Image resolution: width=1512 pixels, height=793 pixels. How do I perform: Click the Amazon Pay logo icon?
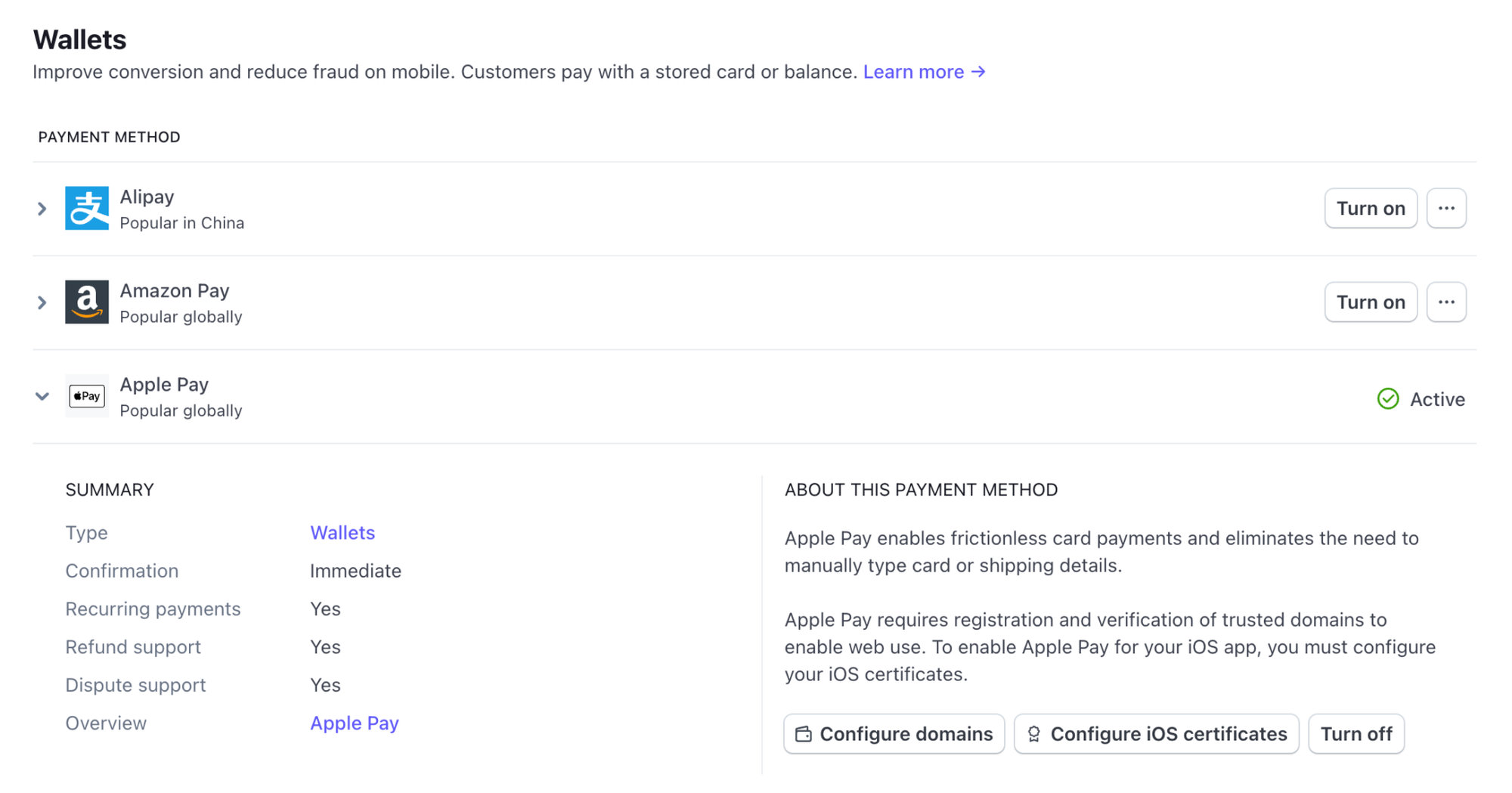point(86,302)
